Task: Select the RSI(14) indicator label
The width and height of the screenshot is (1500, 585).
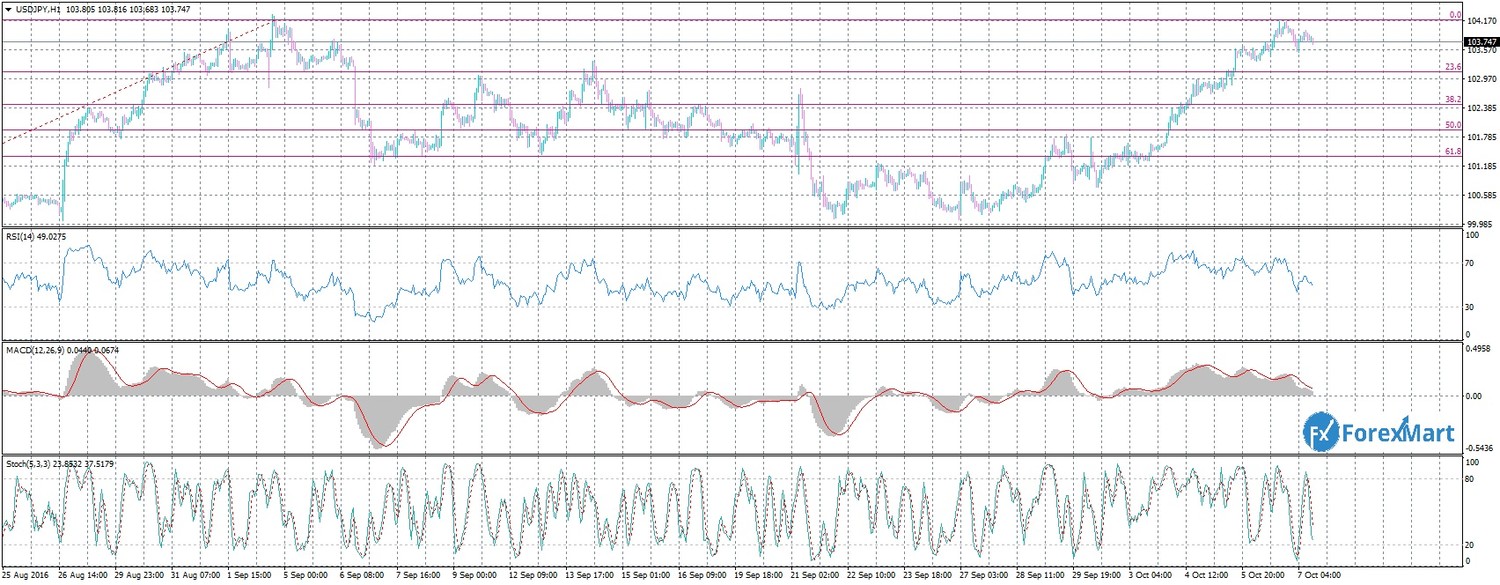Action: click(21, 238)
